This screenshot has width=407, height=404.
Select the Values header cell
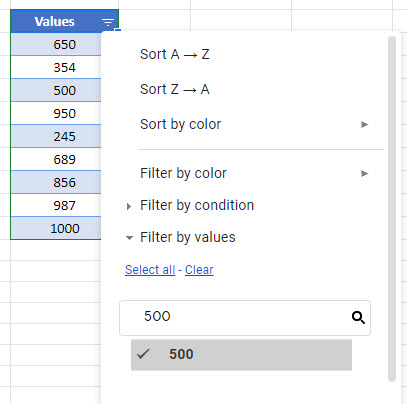tap(64, 21)
